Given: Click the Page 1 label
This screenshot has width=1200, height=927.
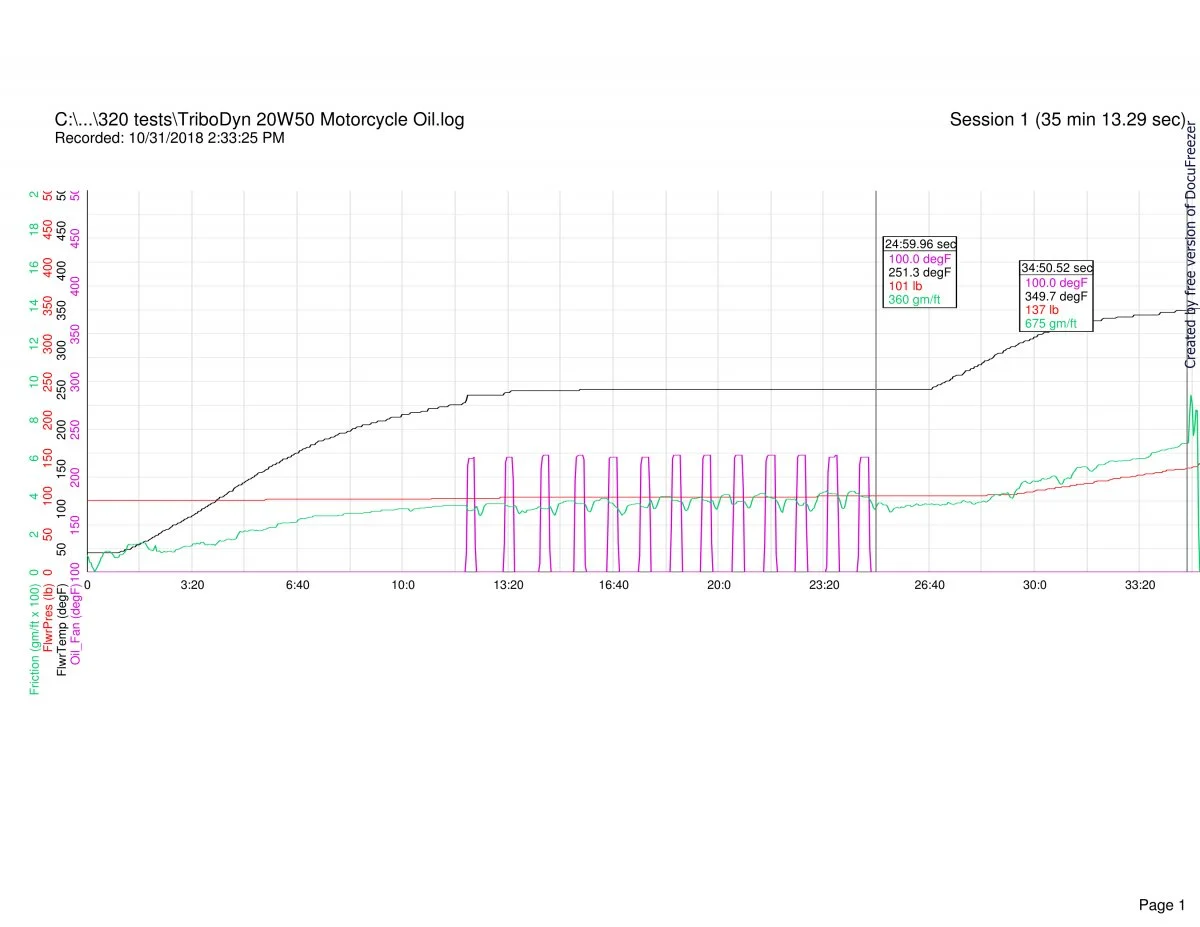Looking at the screenshot, I should [x=1161, y=877].
